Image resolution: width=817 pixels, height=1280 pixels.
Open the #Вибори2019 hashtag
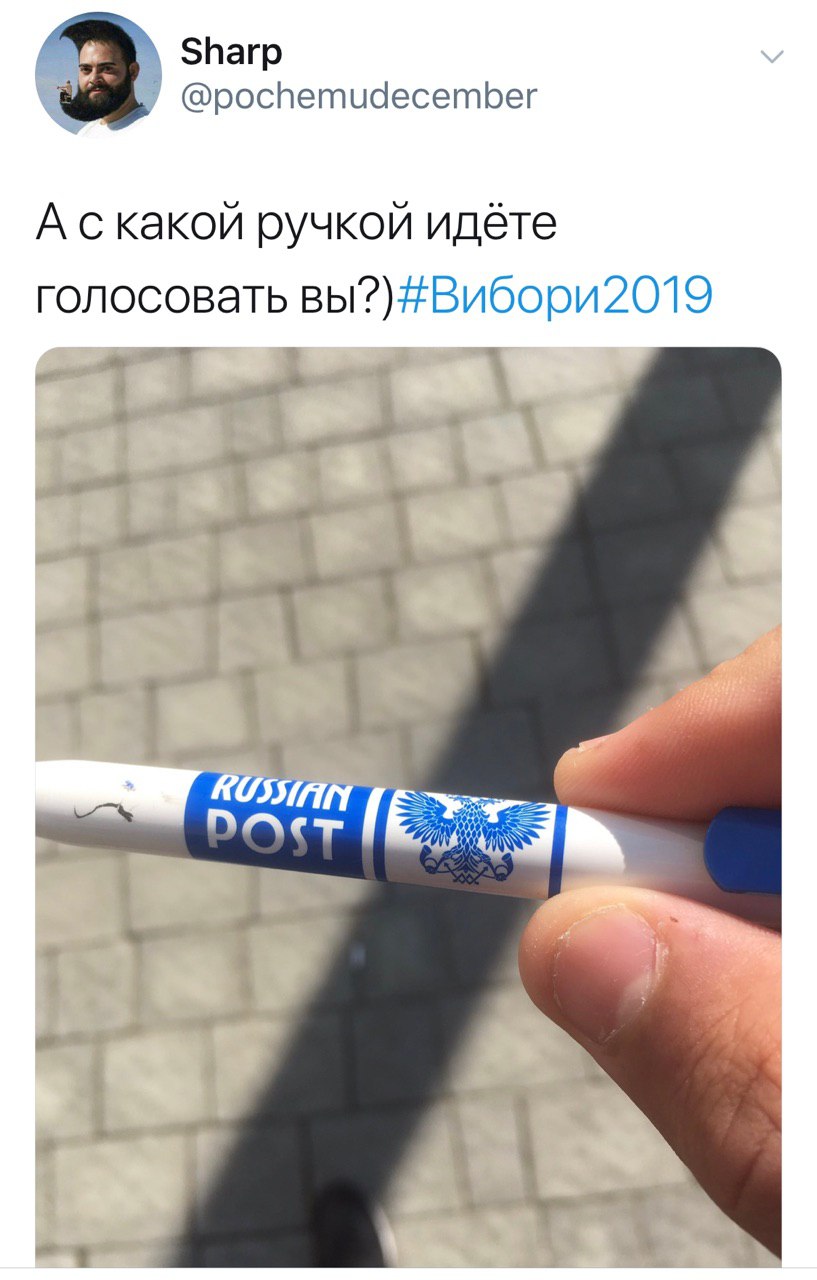point(554,294)
